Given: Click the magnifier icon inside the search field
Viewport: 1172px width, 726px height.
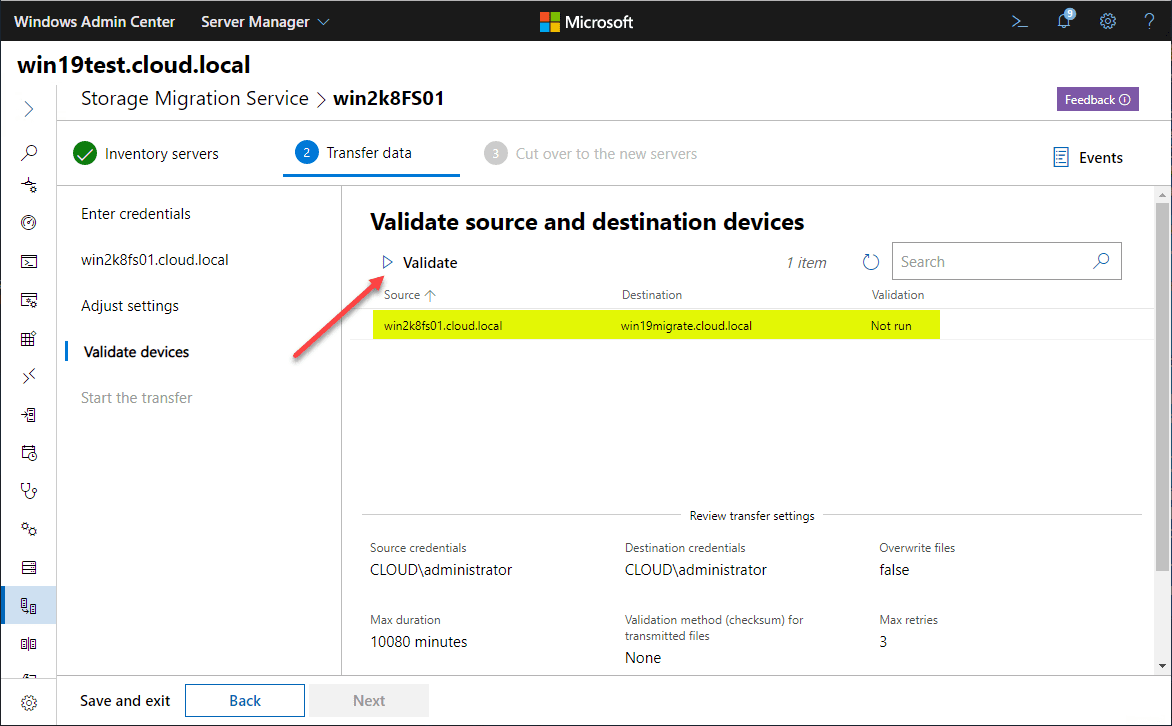Looking at the screenshot, I should 1101,260.
